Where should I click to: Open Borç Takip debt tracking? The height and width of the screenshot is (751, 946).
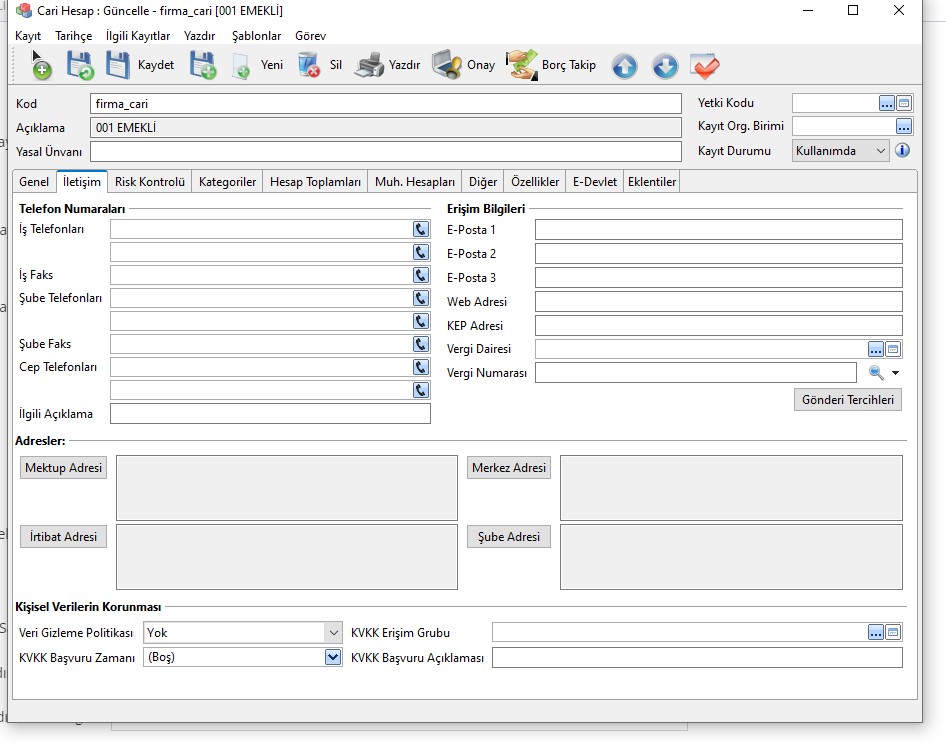click(521, 66)
